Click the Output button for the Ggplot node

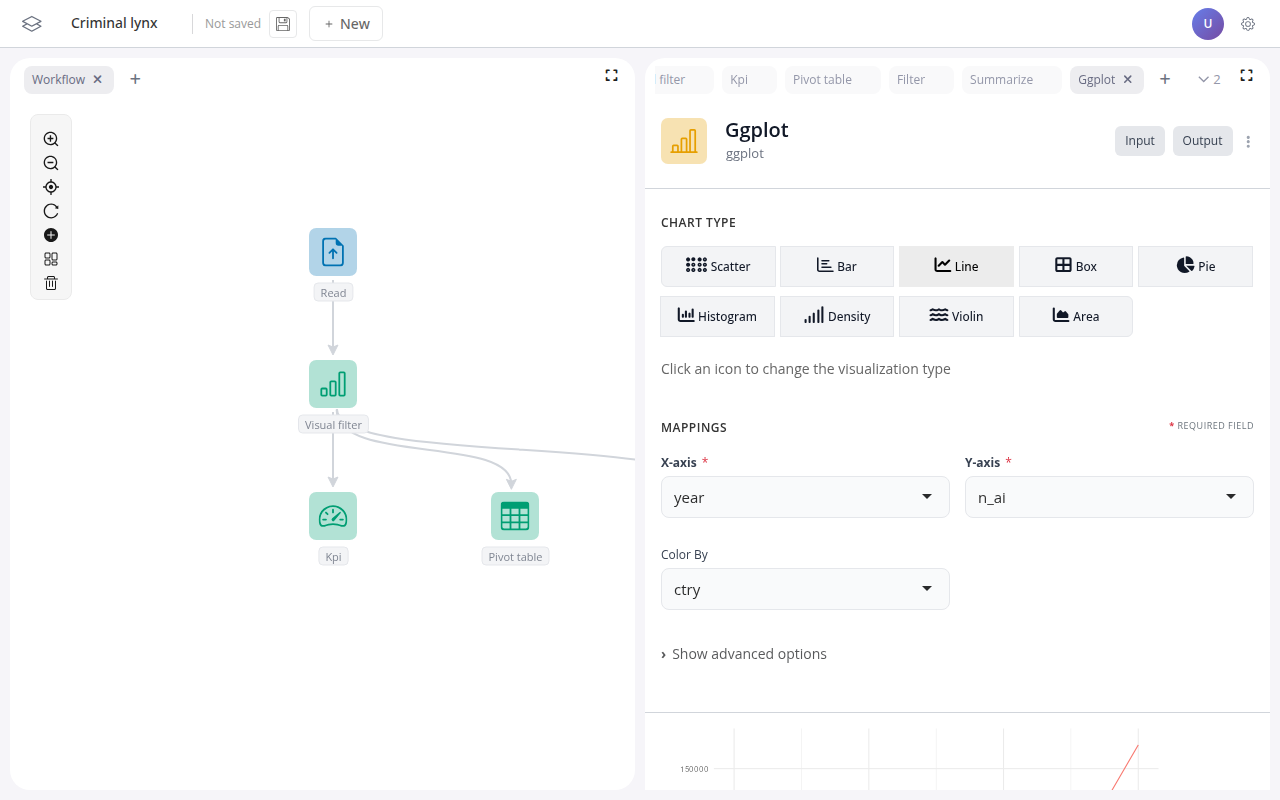1202,140
